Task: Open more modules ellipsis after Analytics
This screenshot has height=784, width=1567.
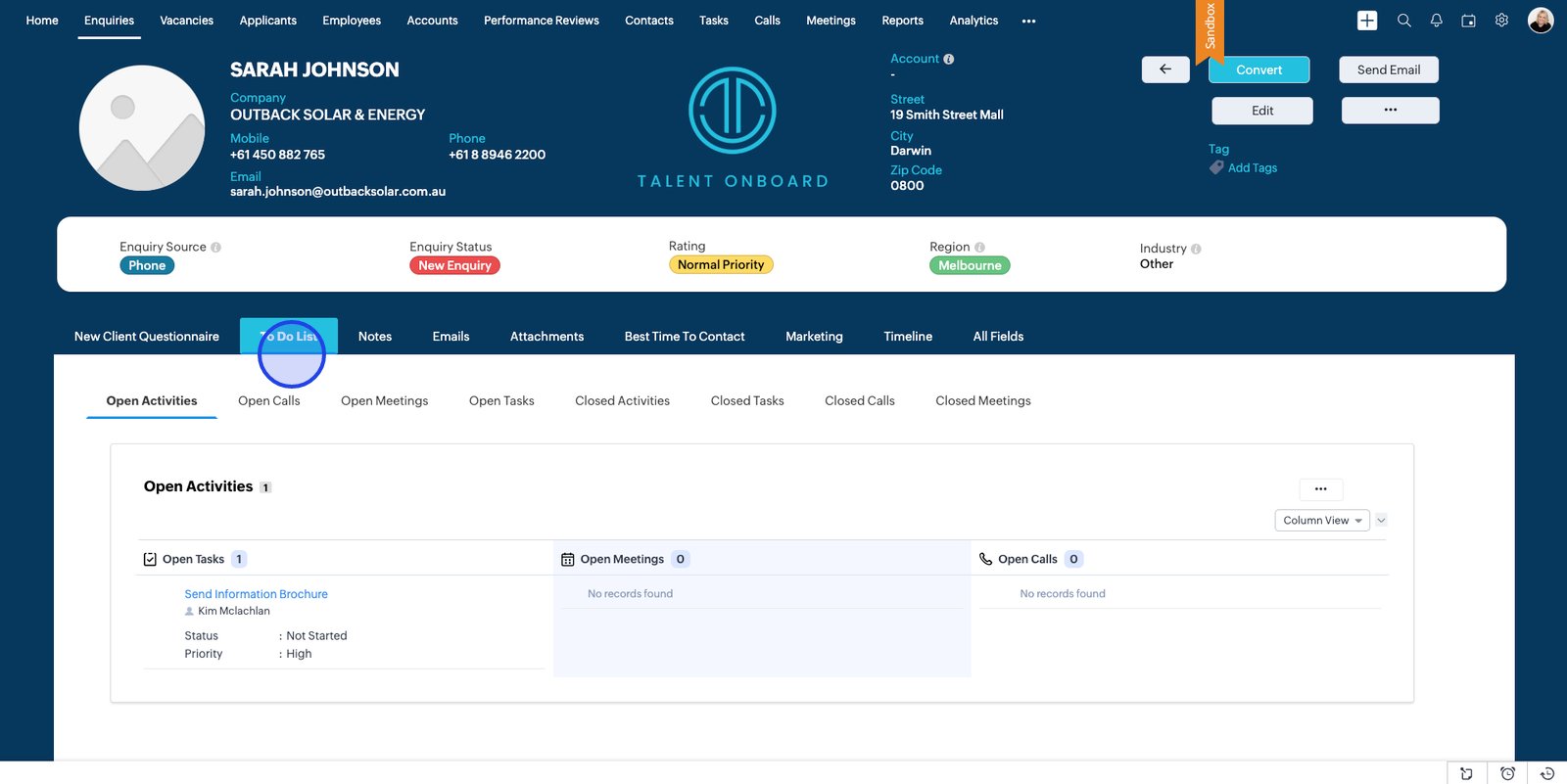Action: click(x=1028, y=21)
